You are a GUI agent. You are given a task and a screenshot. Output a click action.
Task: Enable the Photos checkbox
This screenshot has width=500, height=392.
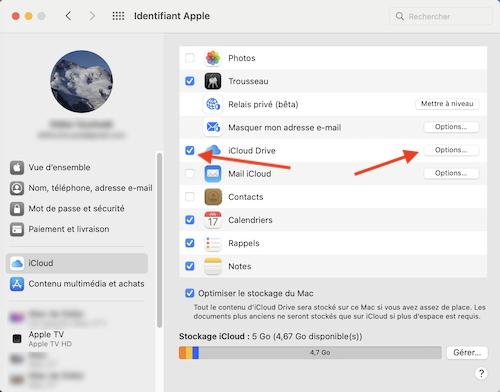[x=190, y=58]
